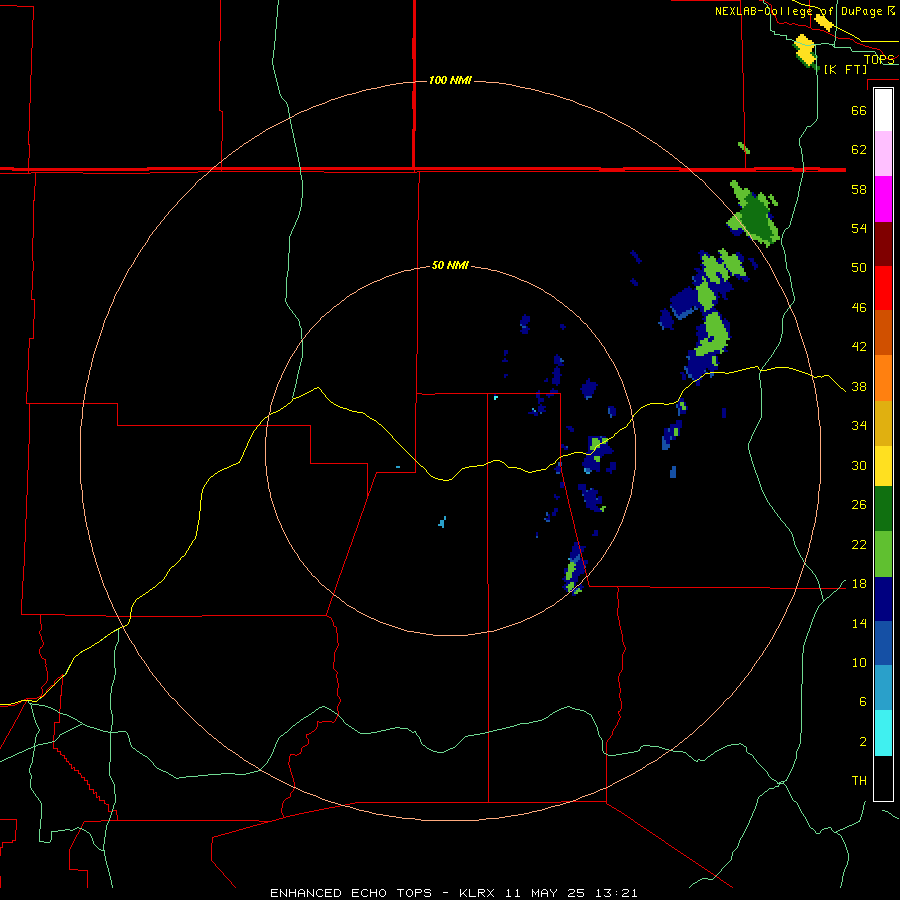
Task: Click the ENHANCED ECHO TOPS product title
Action: [351, 893]
